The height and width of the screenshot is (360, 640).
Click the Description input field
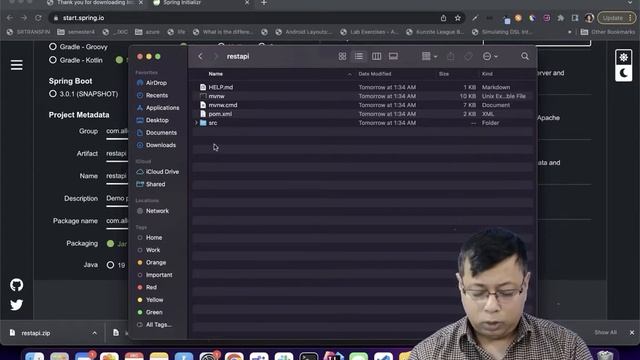pos(117,199)
